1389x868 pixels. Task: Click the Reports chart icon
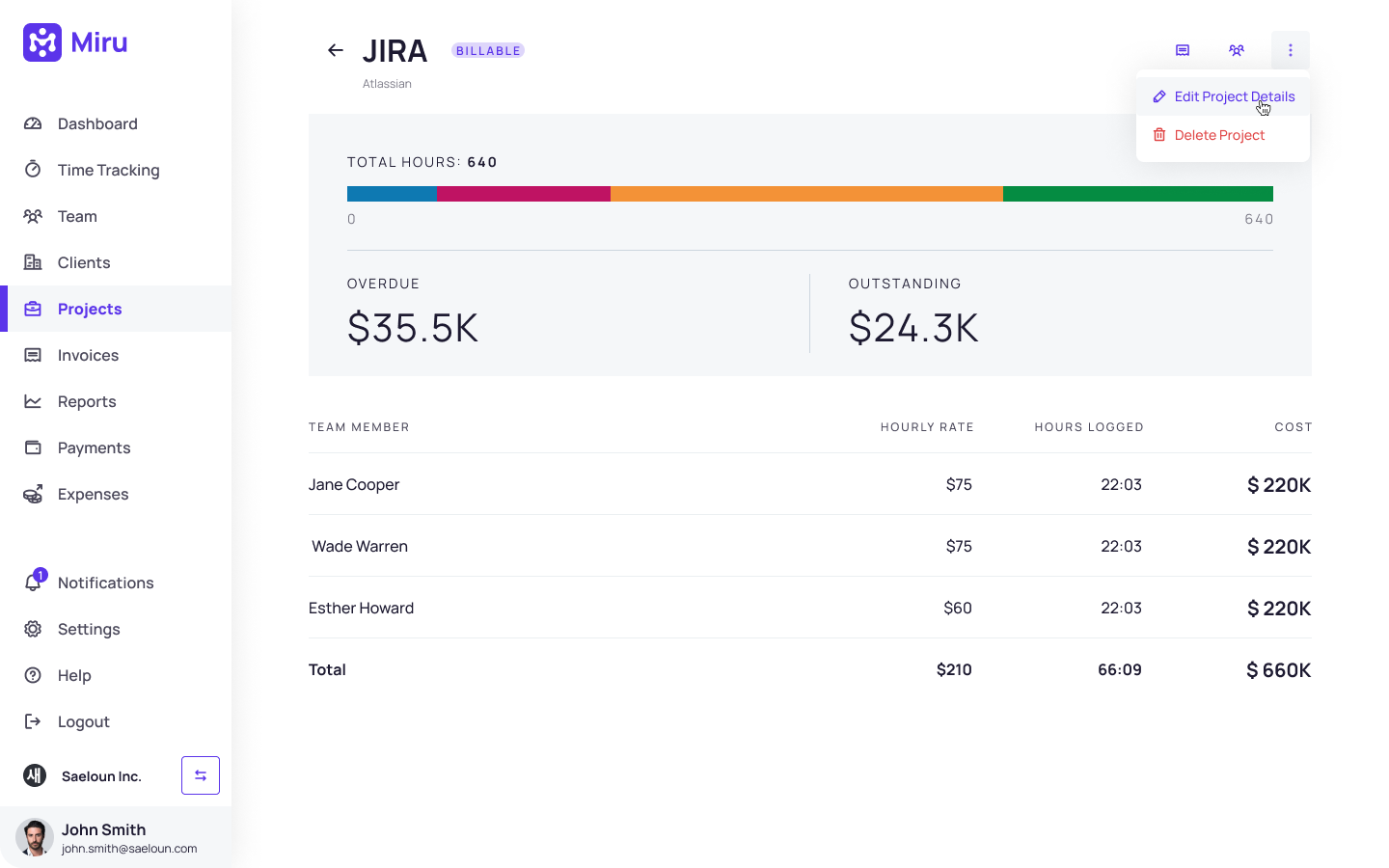click(x=33, y=401)
